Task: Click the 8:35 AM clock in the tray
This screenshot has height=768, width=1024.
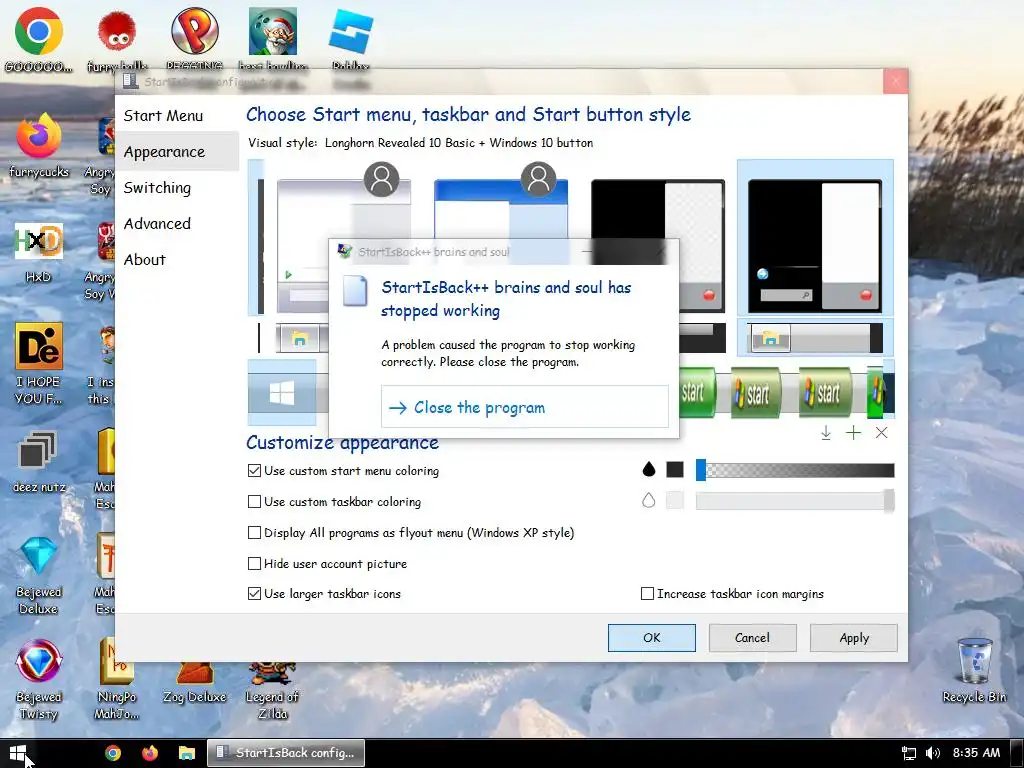Action: [x=976, y=753]
